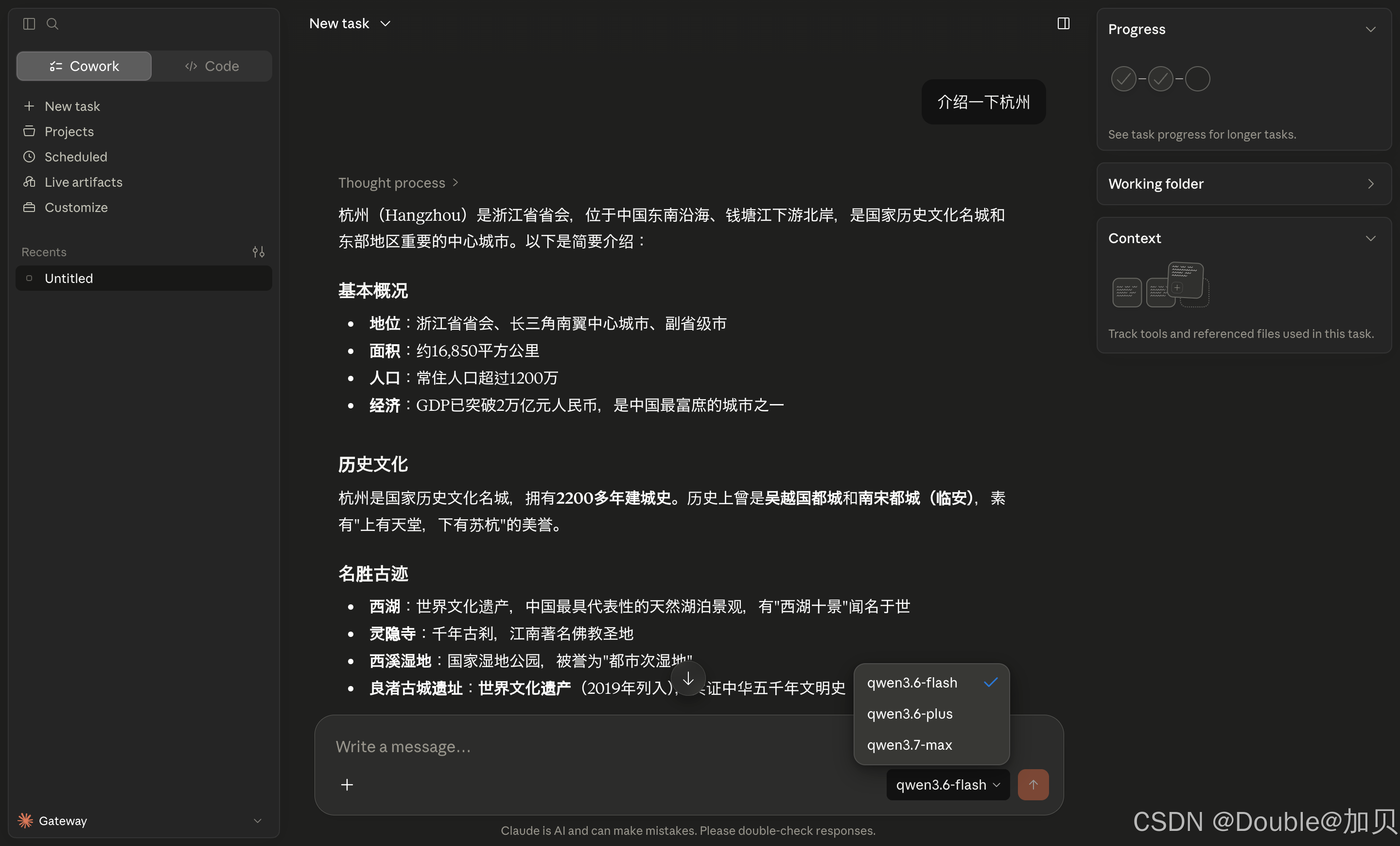
Task: Choose qwen3.6-plus in the model list
Action: click(931, 714)
